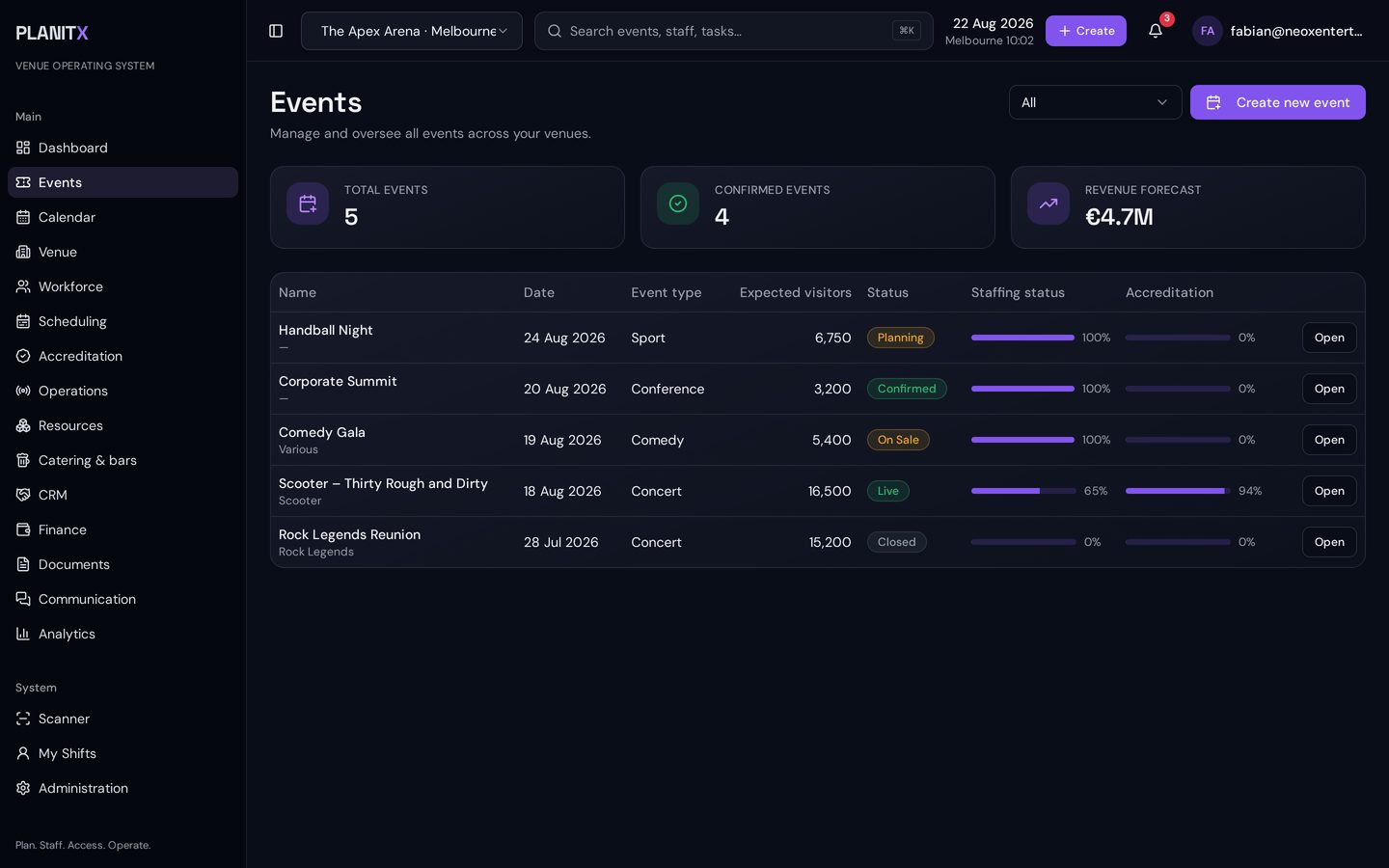Click the Resources boxes icon in sidebar

click(x=23, y=425)
